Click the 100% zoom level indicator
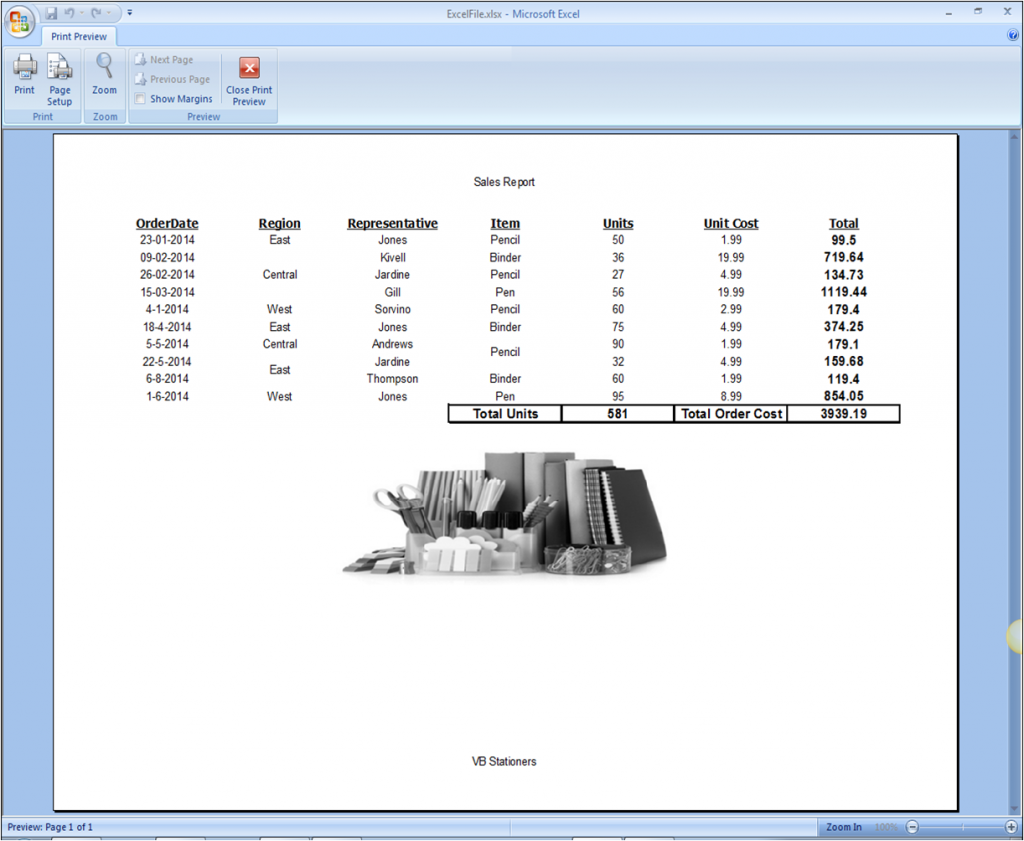Viewport: 1024px width, 841px height. (x=886, y=827)
